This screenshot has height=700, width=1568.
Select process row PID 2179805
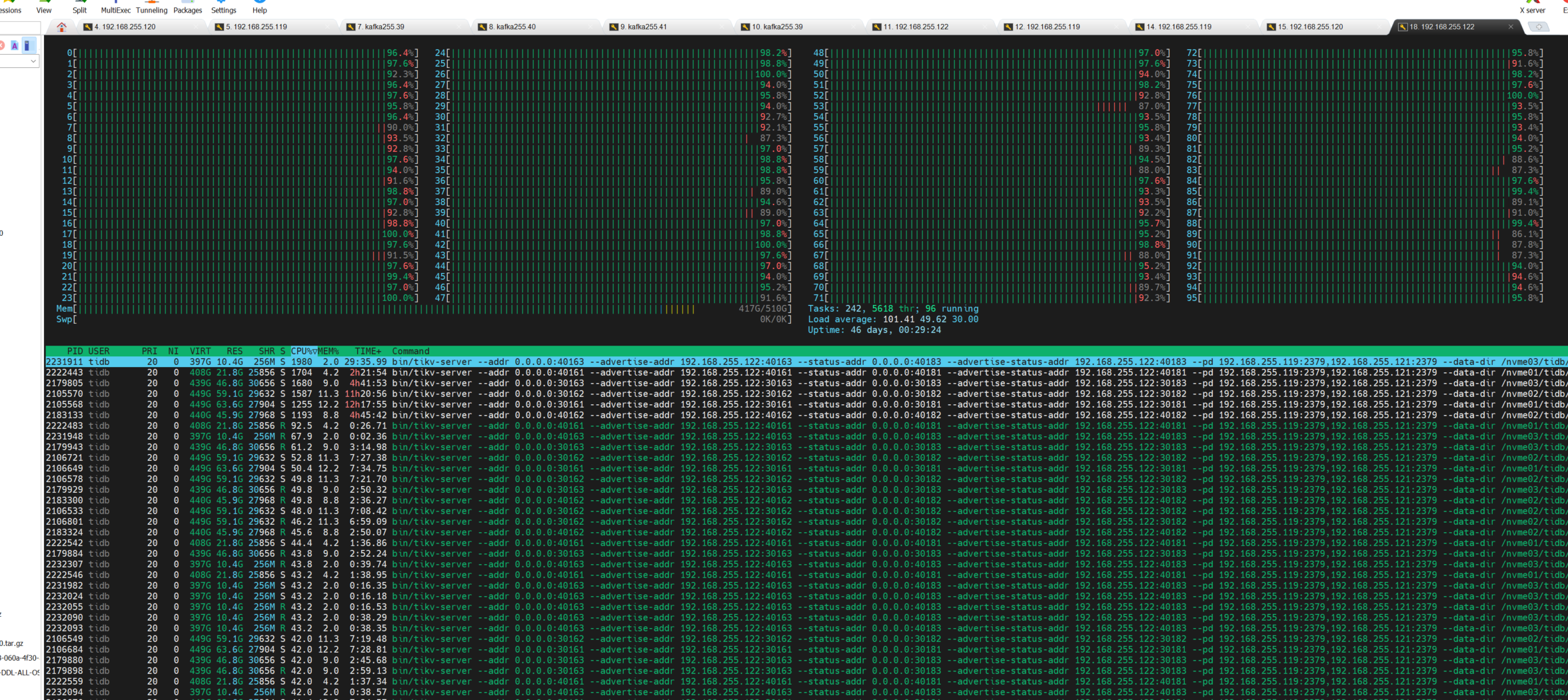click(806, 383)
